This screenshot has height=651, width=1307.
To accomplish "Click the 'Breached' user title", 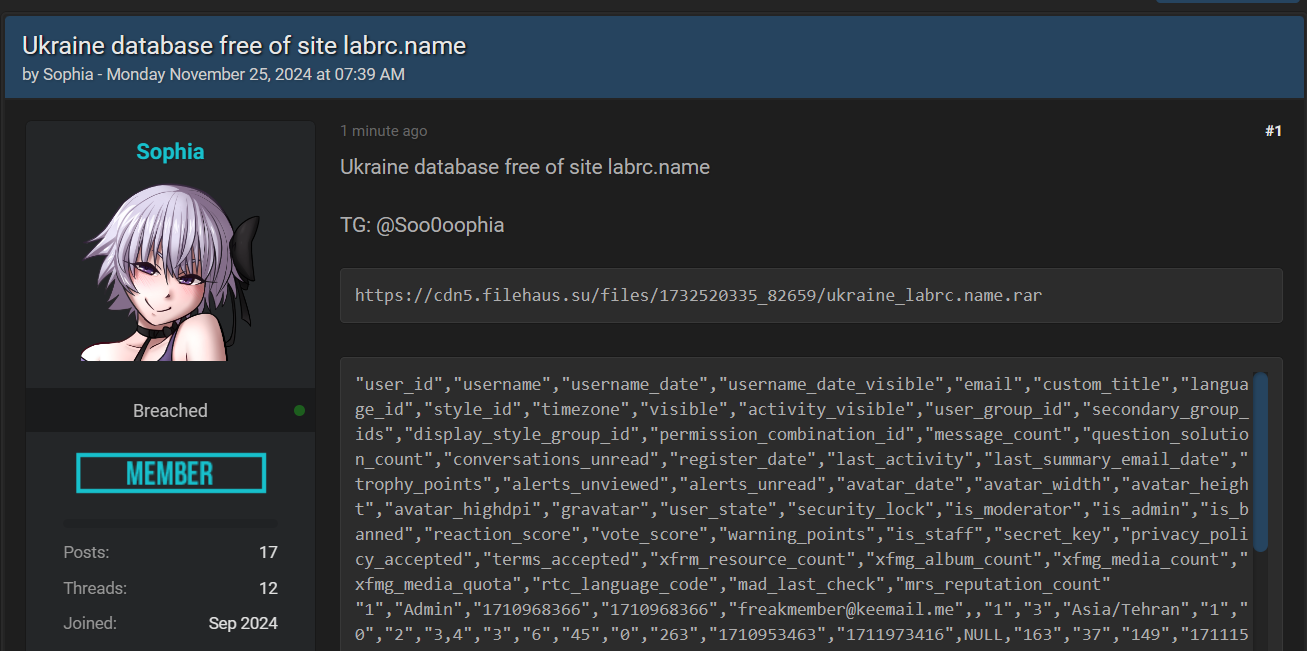I will coord(170,411).
